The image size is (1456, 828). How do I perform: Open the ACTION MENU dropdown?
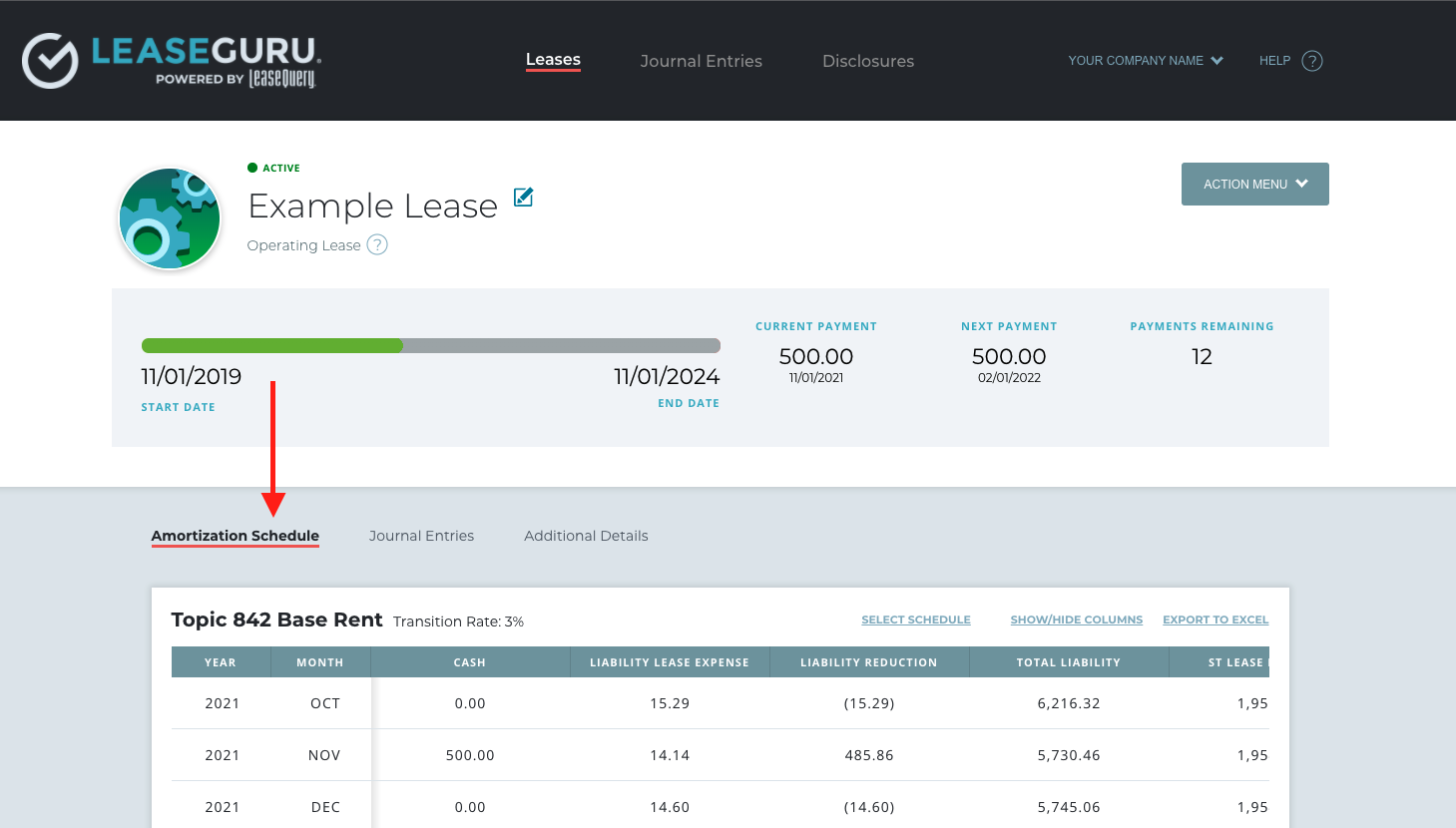[1254, 184]
